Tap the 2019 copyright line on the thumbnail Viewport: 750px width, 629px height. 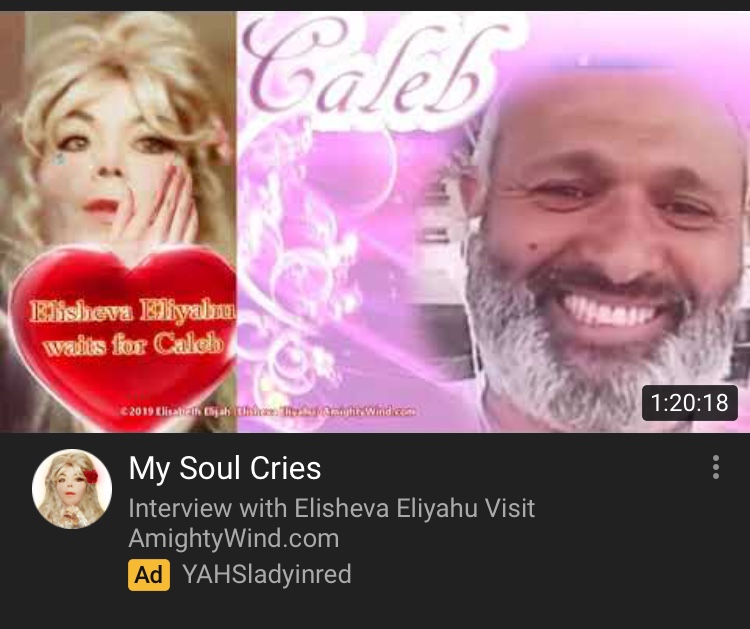click(268, 411)
